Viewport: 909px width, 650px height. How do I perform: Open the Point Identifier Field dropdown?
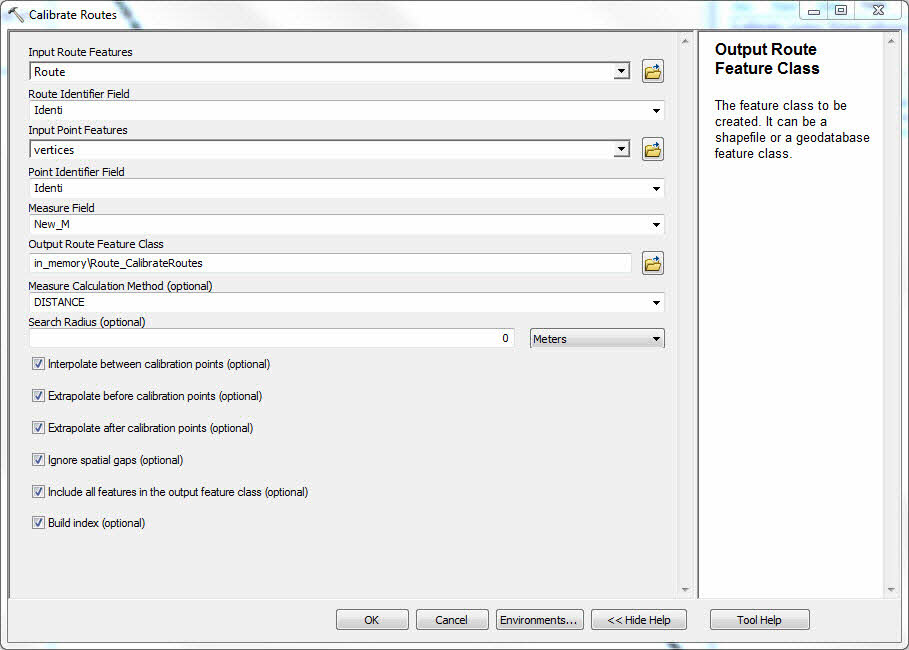point(657,188)
